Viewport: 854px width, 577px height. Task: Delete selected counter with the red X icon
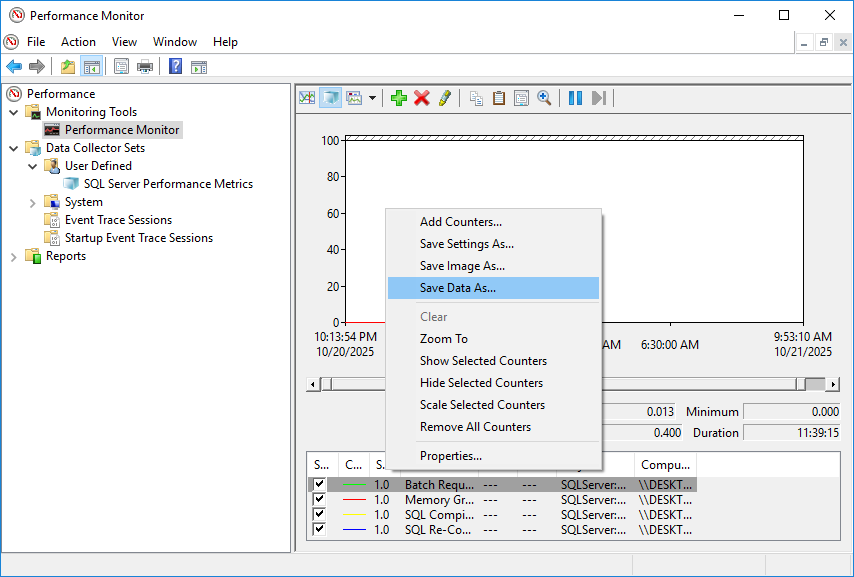pyautogui.click(x=421, y=97)
